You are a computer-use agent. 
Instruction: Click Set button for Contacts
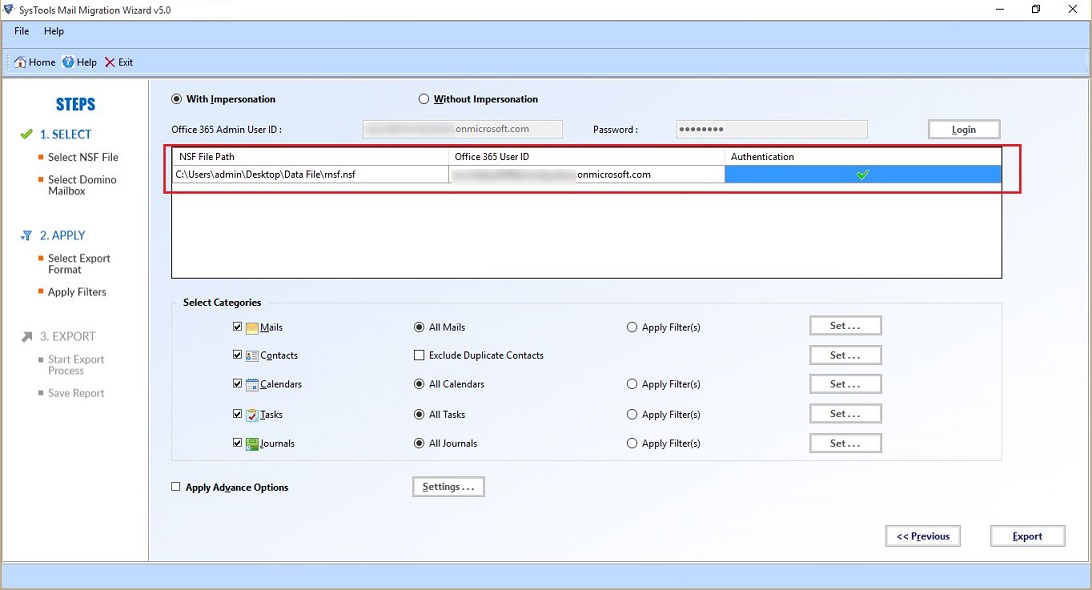tap(845, 355)
